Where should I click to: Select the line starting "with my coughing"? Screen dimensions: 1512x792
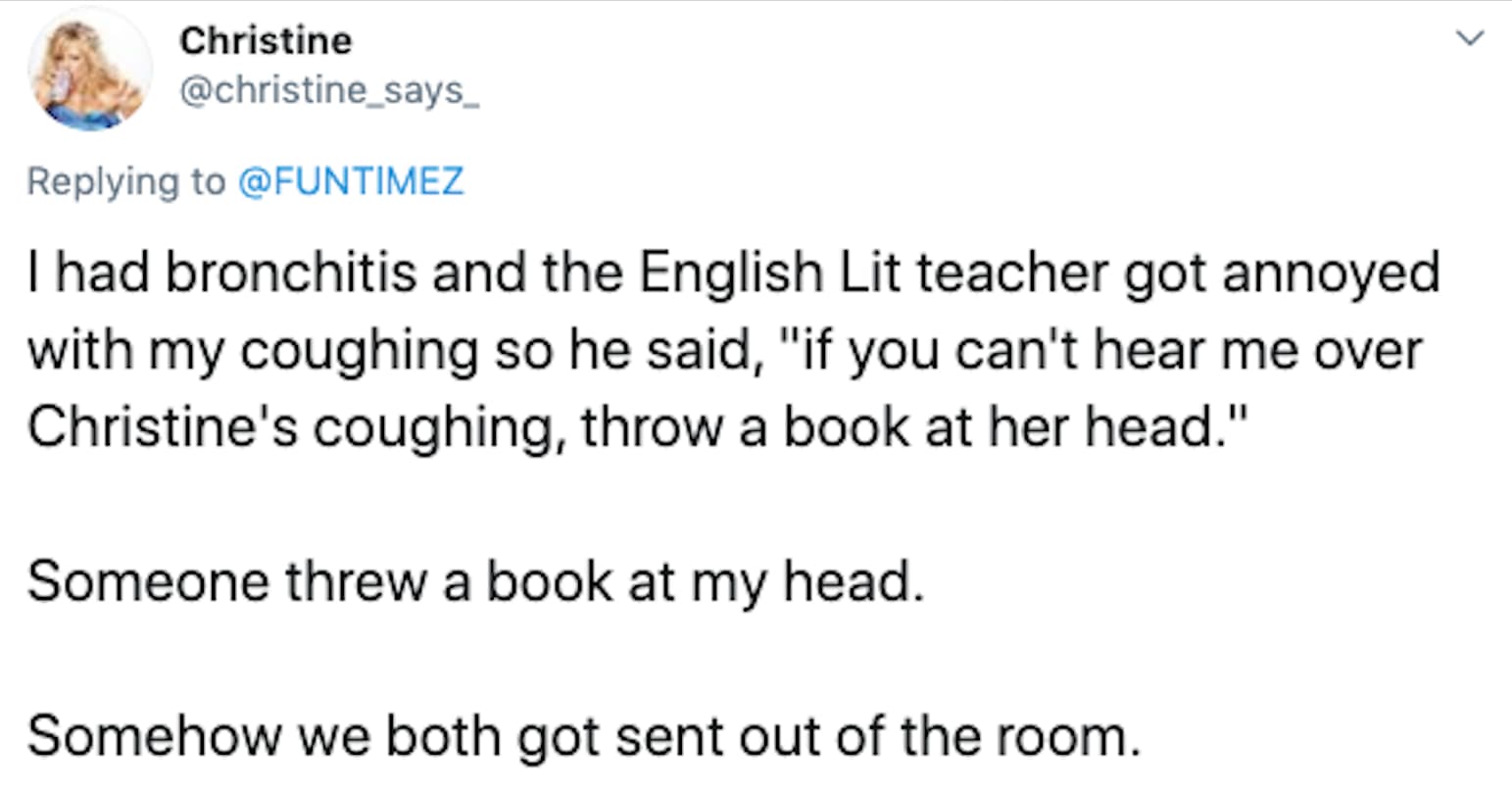[723, 351]
